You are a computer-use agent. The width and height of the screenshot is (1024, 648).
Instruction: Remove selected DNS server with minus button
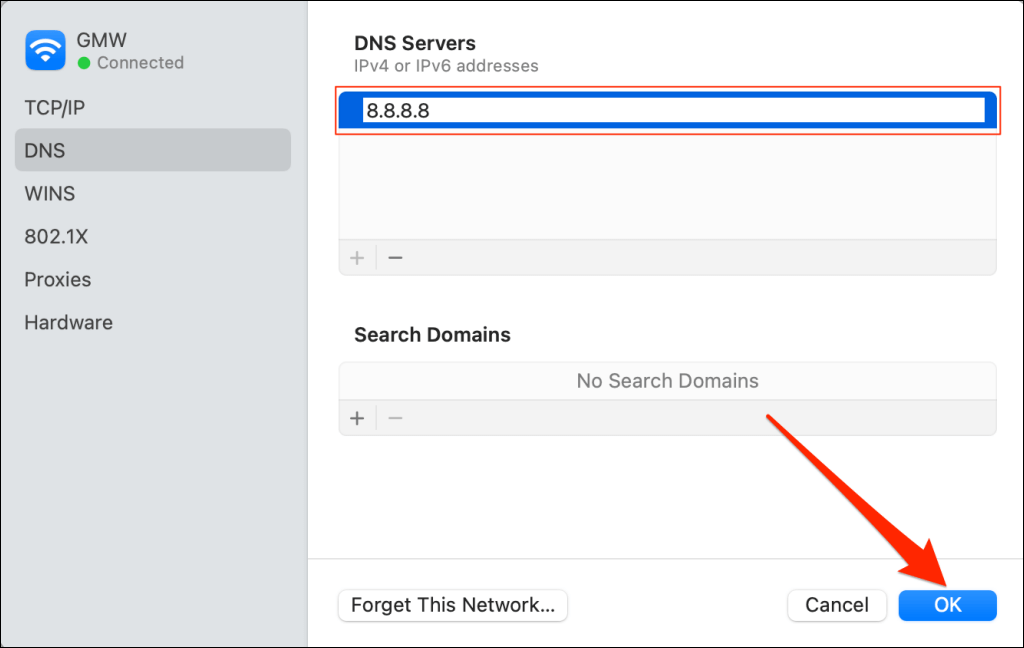395,258
